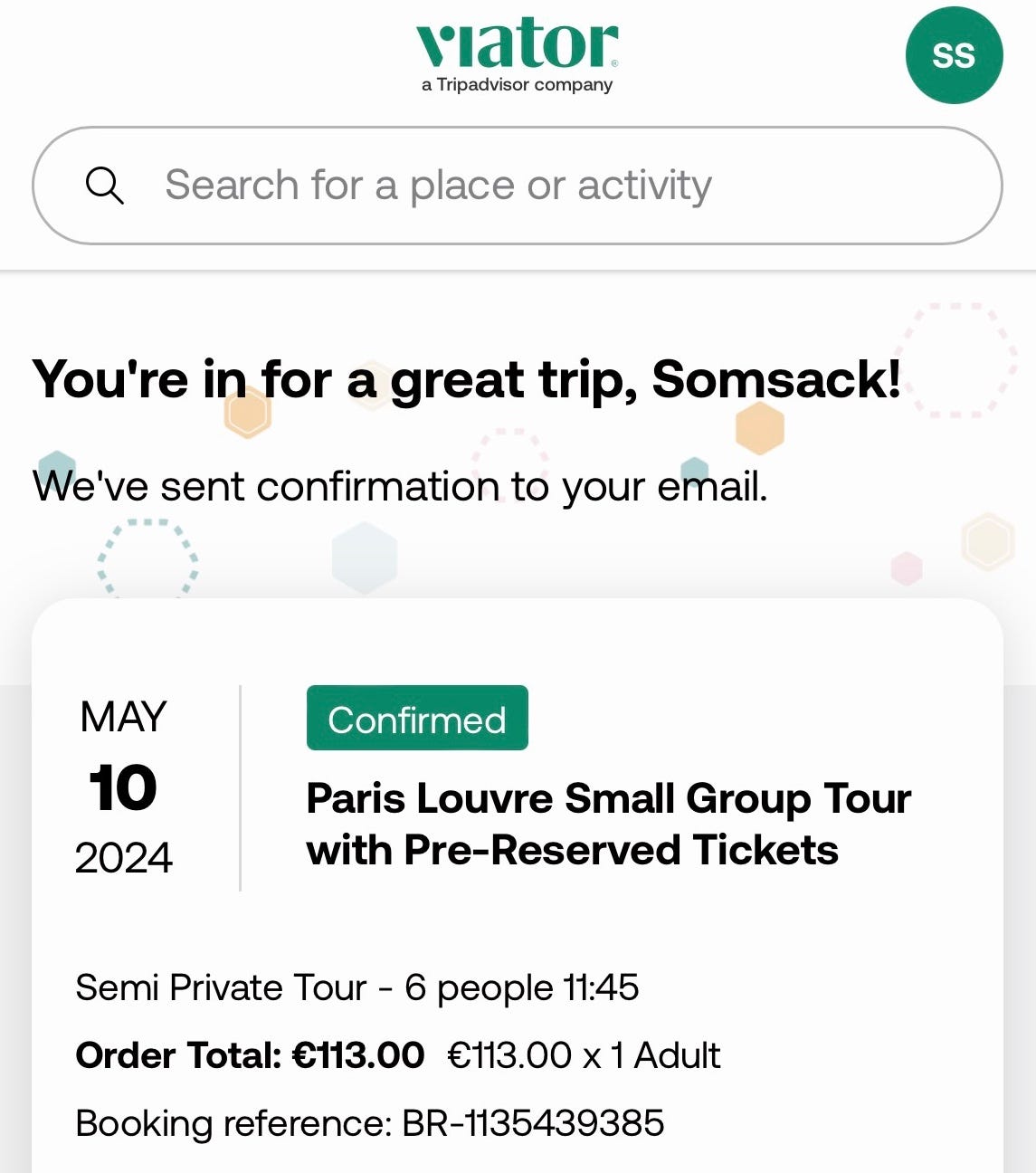Click the magnifying glass search icon
The height and width of the screenshot is (1173, 1036).
pyautogui.click(x=105, y=186)
